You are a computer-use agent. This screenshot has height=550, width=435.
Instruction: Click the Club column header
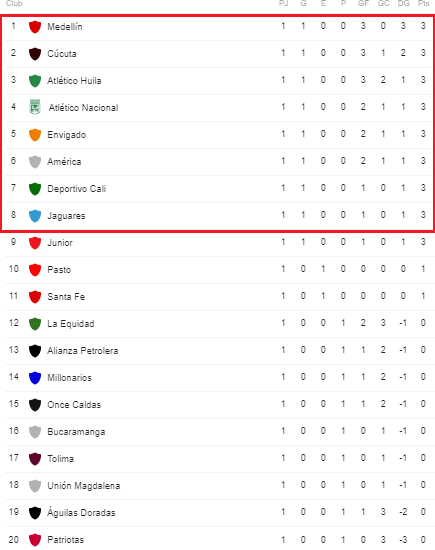[14, 4]
